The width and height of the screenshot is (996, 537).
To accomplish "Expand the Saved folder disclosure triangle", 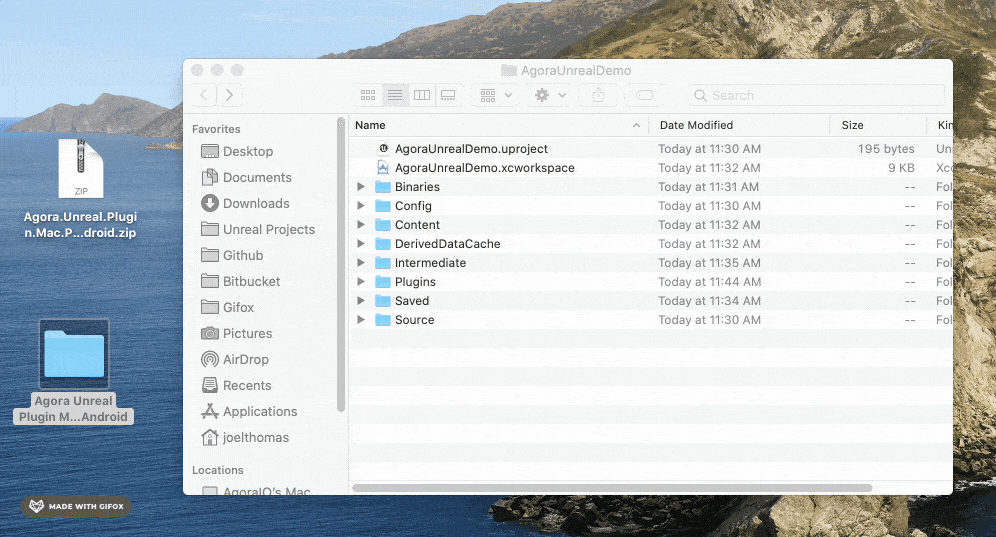I will (361, 301).
